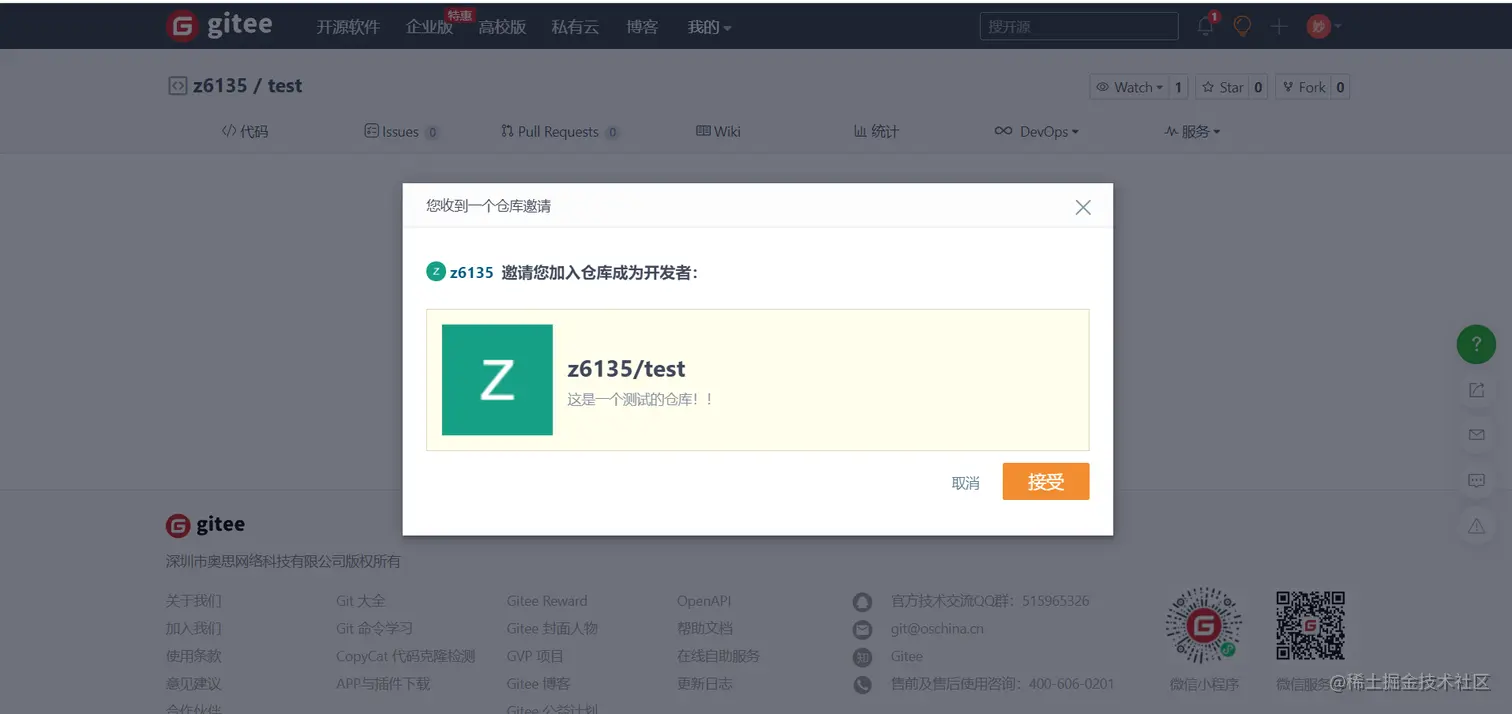
Task: Open the Git 大全 footer link
Action: click(x=361, y=601)
